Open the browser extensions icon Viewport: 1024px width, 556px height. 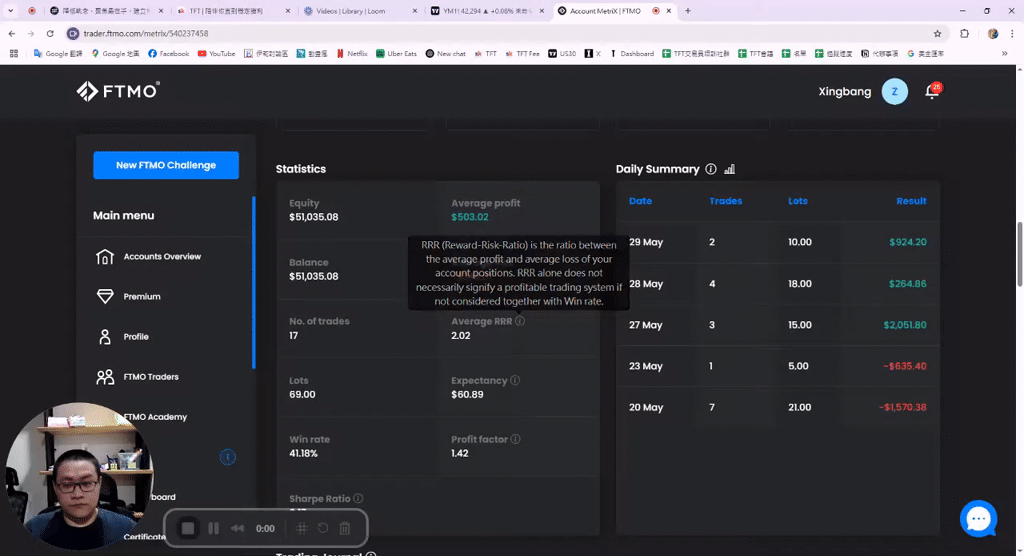click(x=965, y=33)
